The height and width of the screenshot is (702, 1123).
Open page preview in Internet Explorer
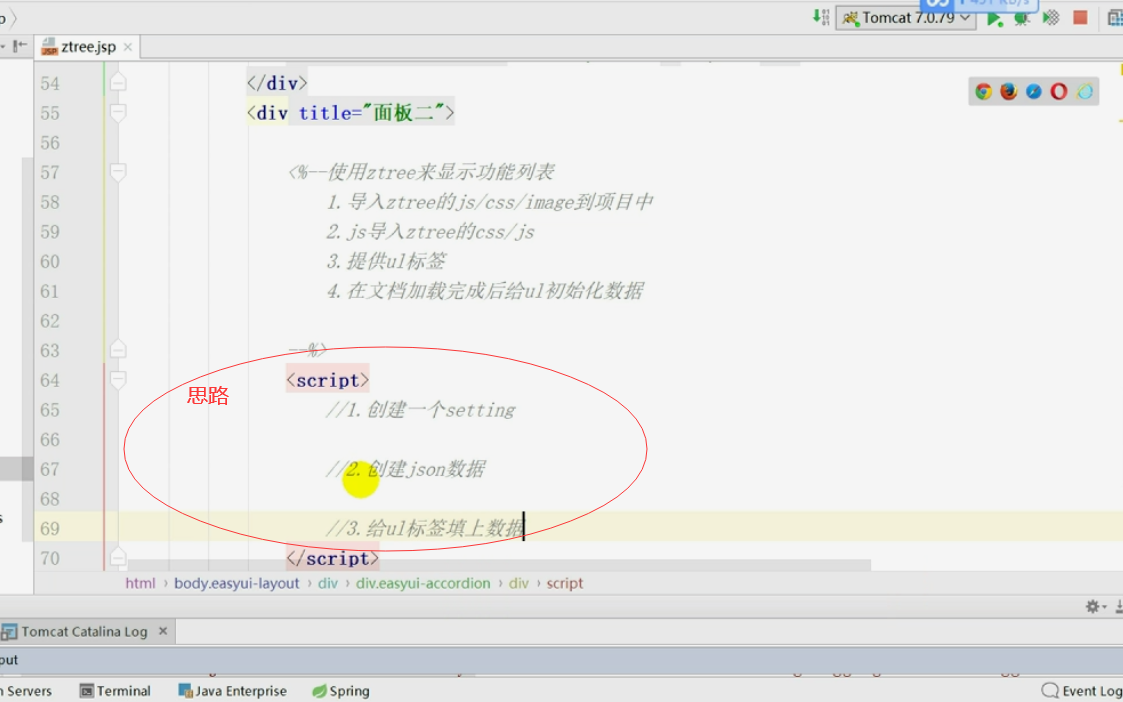click(x=1084, y=91)
